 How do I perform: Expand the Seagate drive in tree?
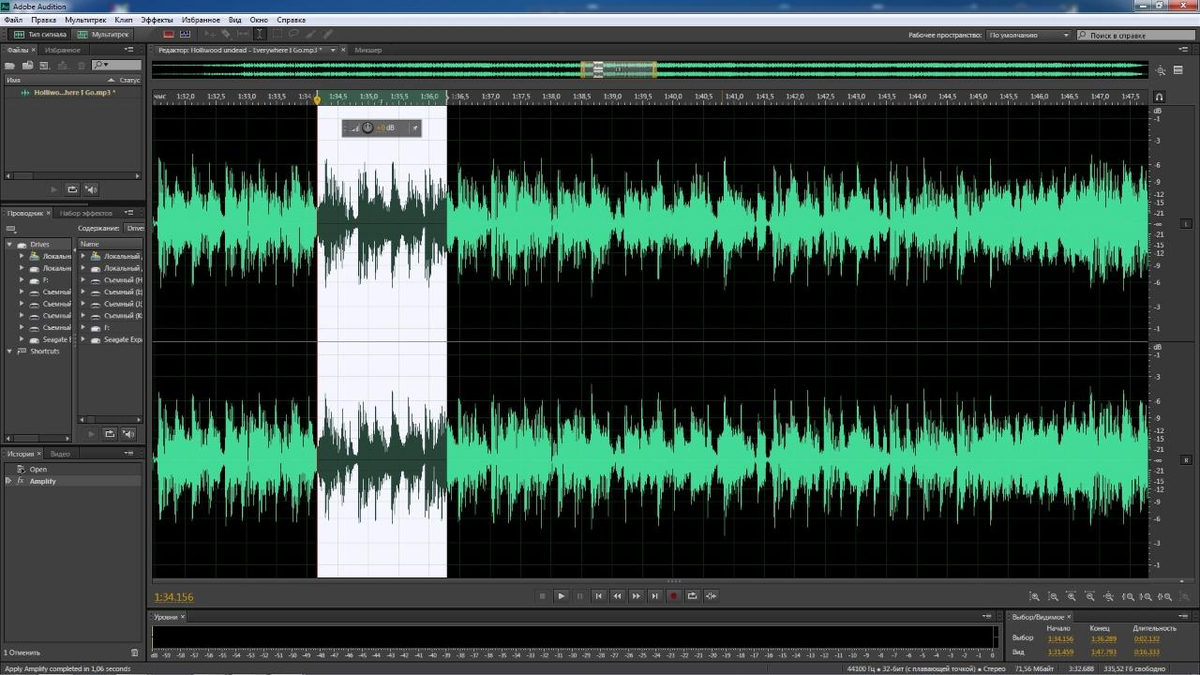22,339
